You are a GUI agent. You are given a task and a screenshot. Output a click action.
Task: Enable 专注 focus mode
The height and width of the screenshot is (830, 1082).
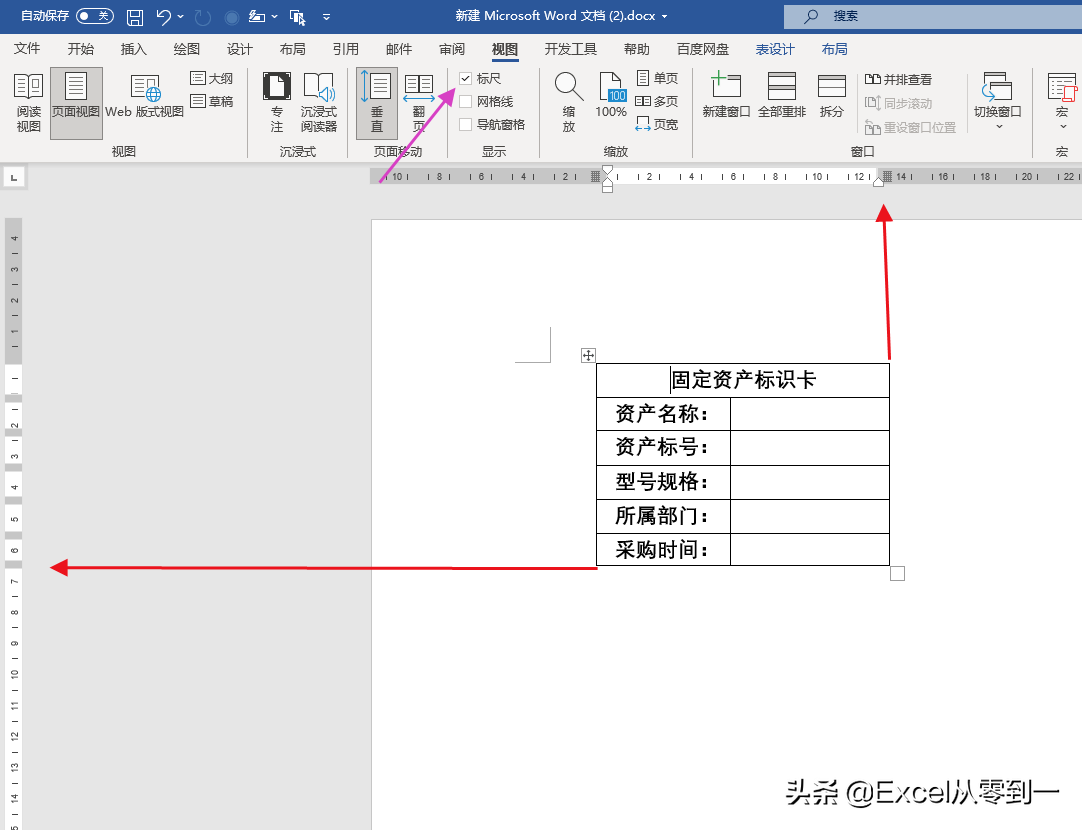pos(277,103)
